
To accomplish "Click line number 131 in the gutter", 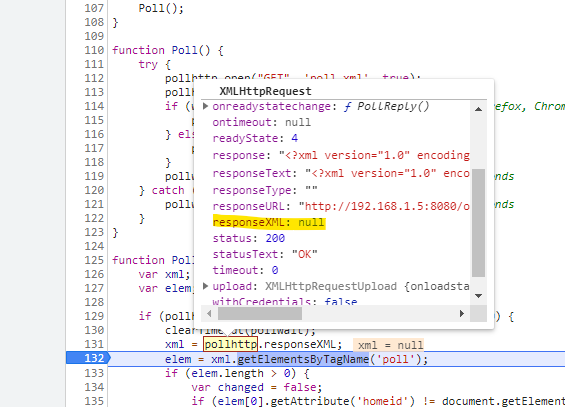I will pyautogui.click(x=94, y=344).
